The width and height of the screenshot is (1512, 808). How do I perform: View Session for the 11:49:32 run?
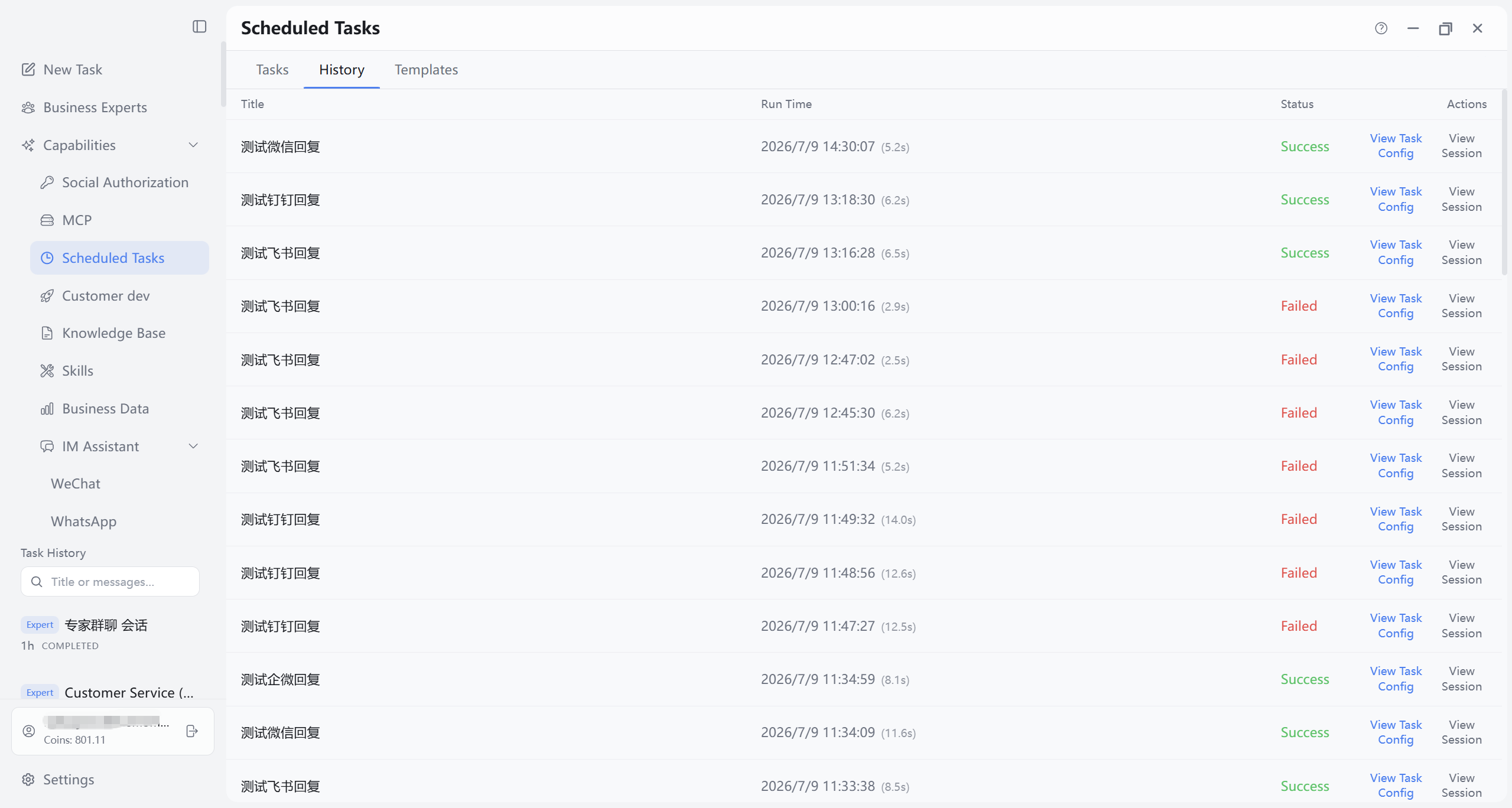point(1461,519)
